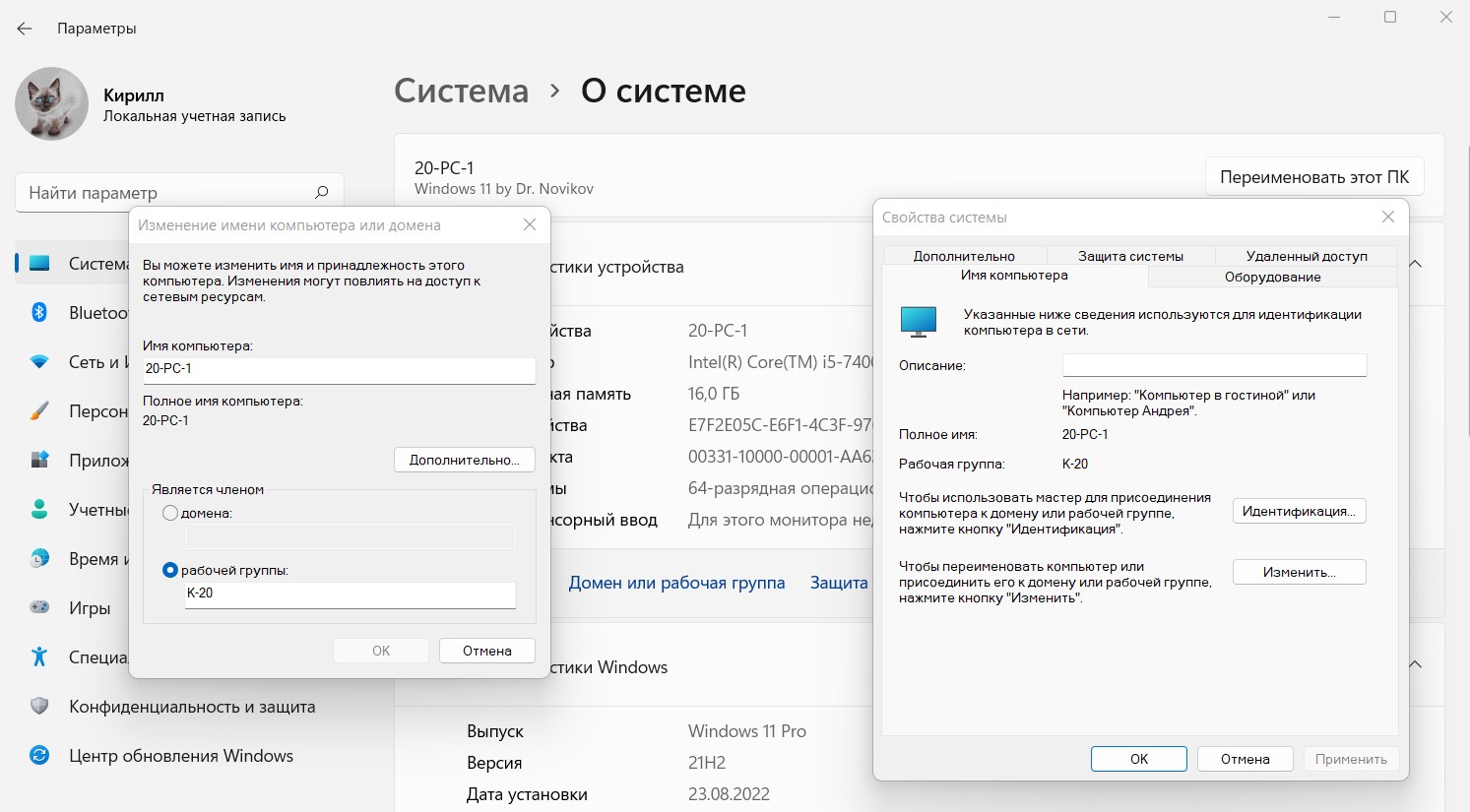1470x812 pixels.
Task: Click Отмена in rename dialog
Action: [x=487, y=651]
